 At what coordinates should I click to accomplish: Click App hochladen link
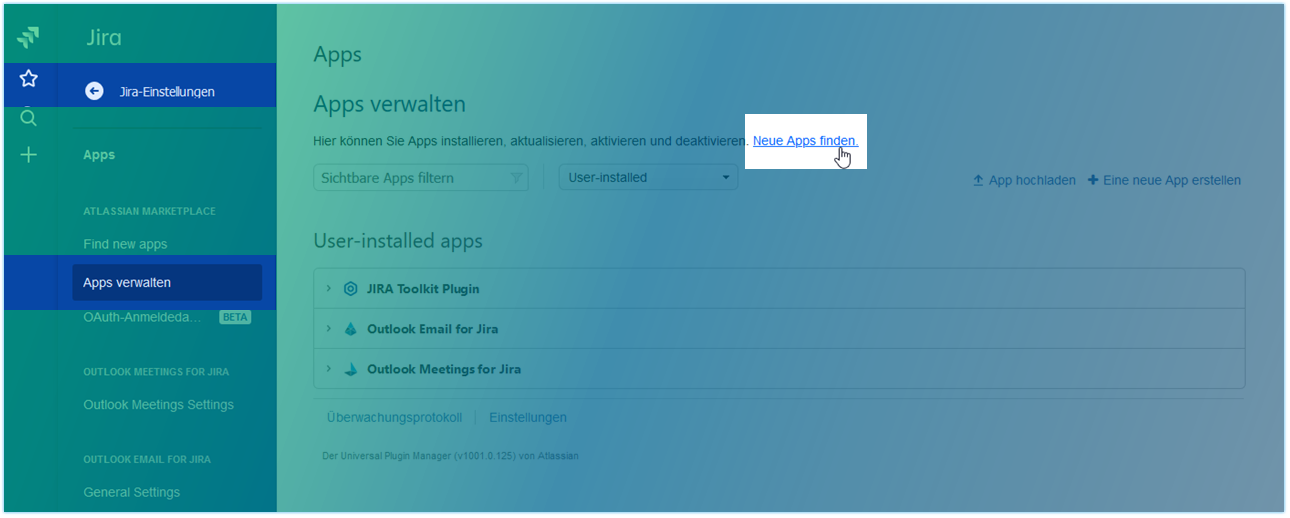(1024, 181)
